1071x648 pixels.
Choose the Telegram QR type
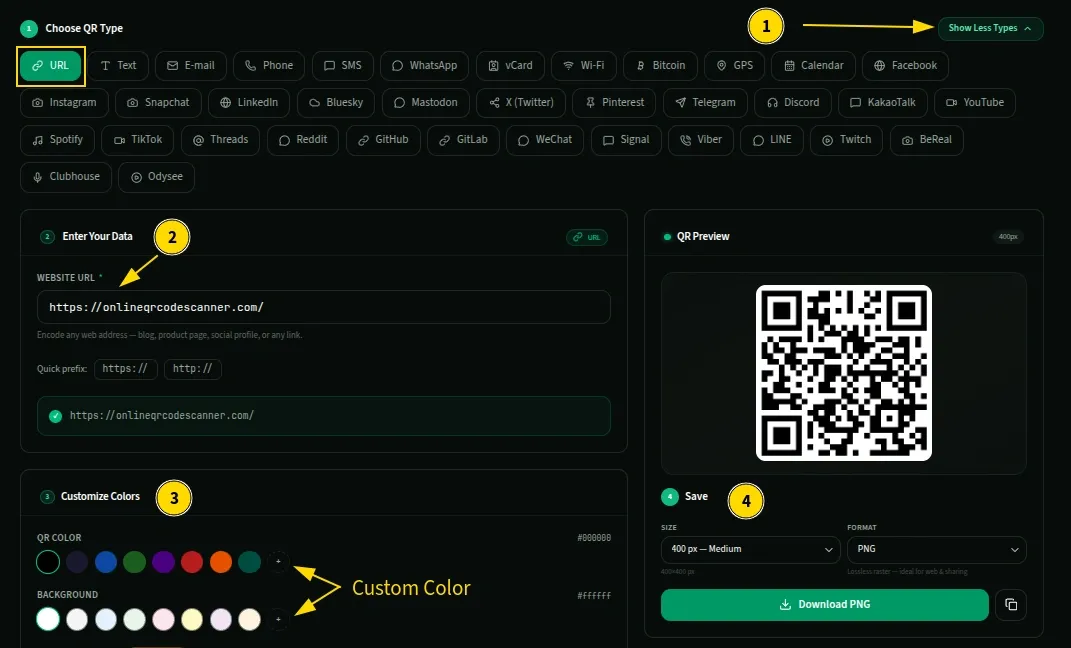point(705,102)
